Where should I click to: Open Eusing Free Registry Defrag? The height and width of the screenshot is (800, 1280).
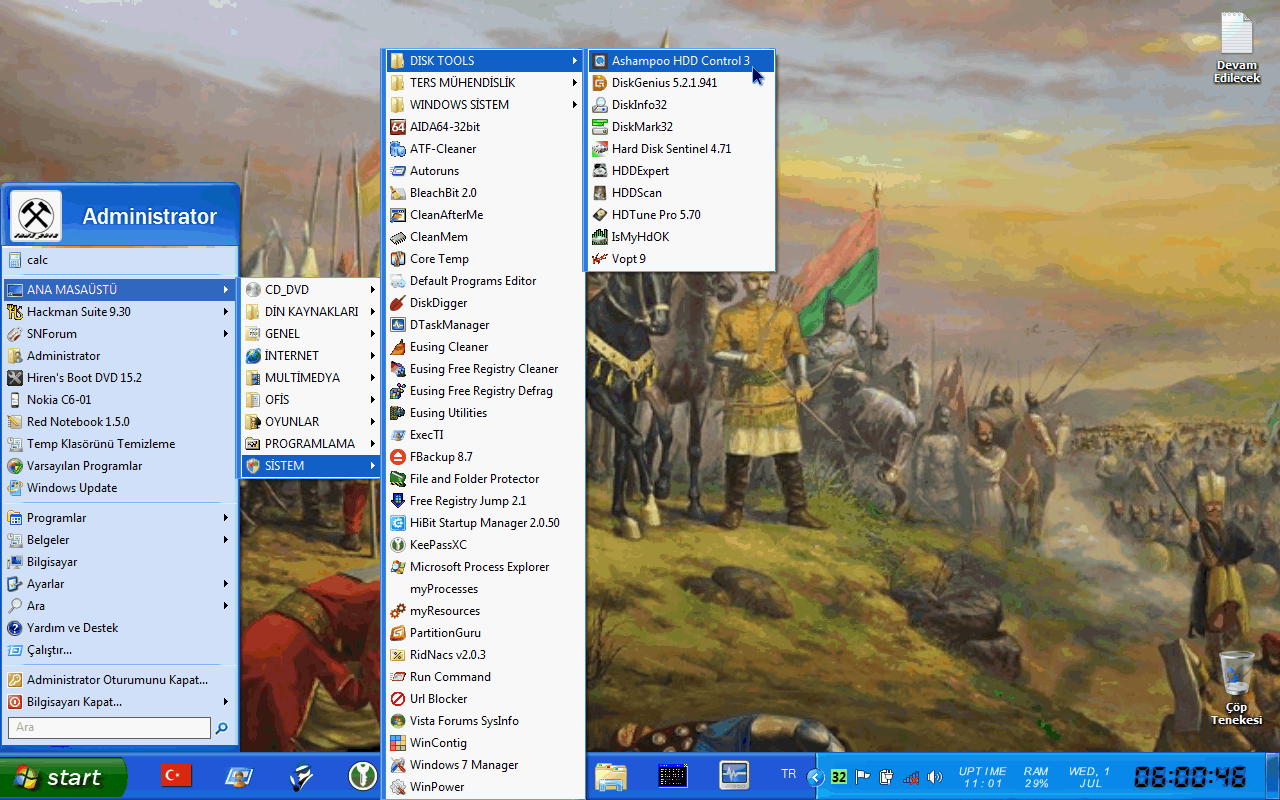pos(484,391)
